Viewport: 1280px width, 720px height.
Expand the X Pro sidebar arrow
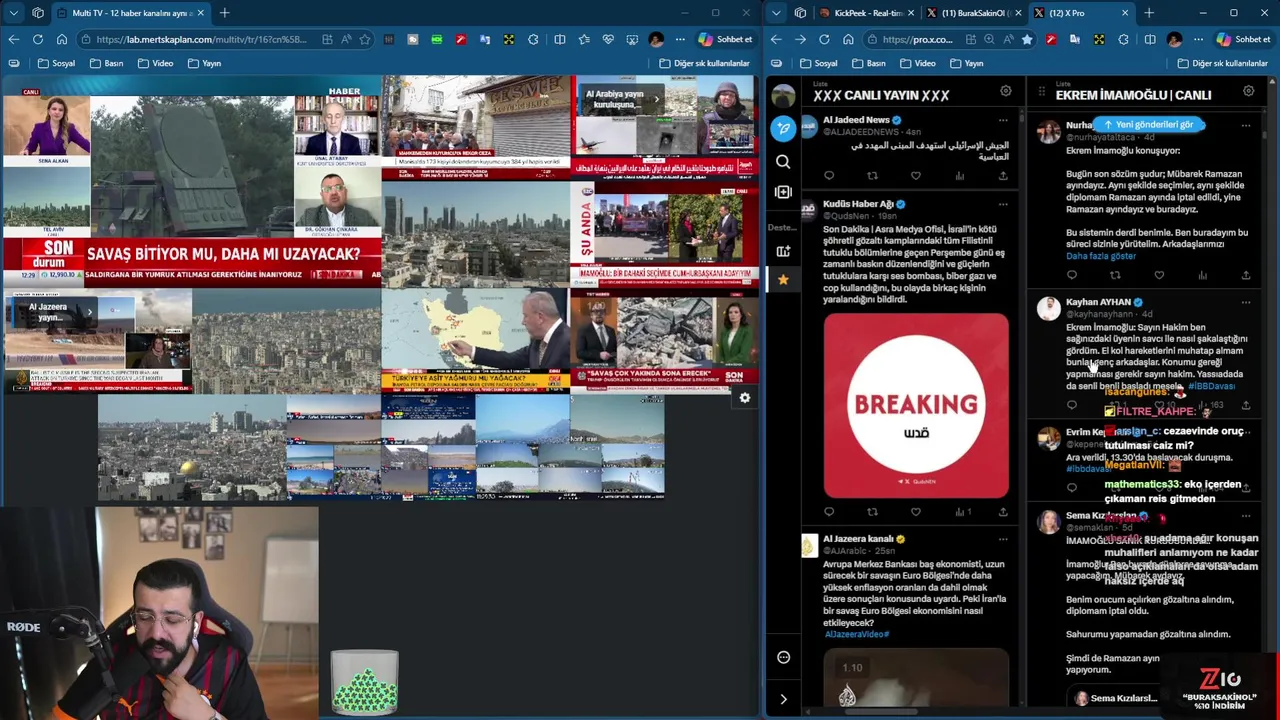pos(783,699)
